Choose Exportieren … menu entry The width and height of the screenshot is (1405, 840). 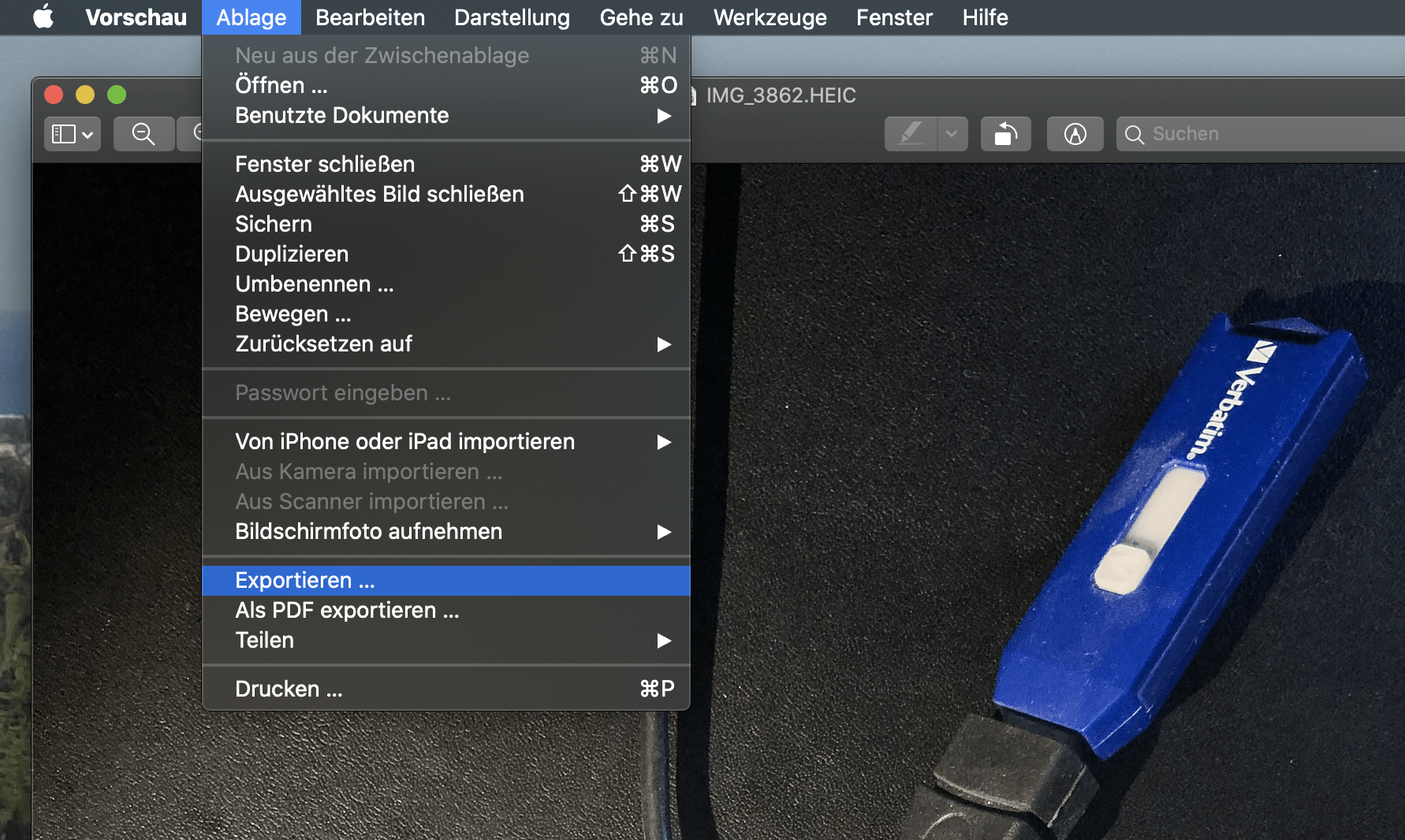point(446,580)
